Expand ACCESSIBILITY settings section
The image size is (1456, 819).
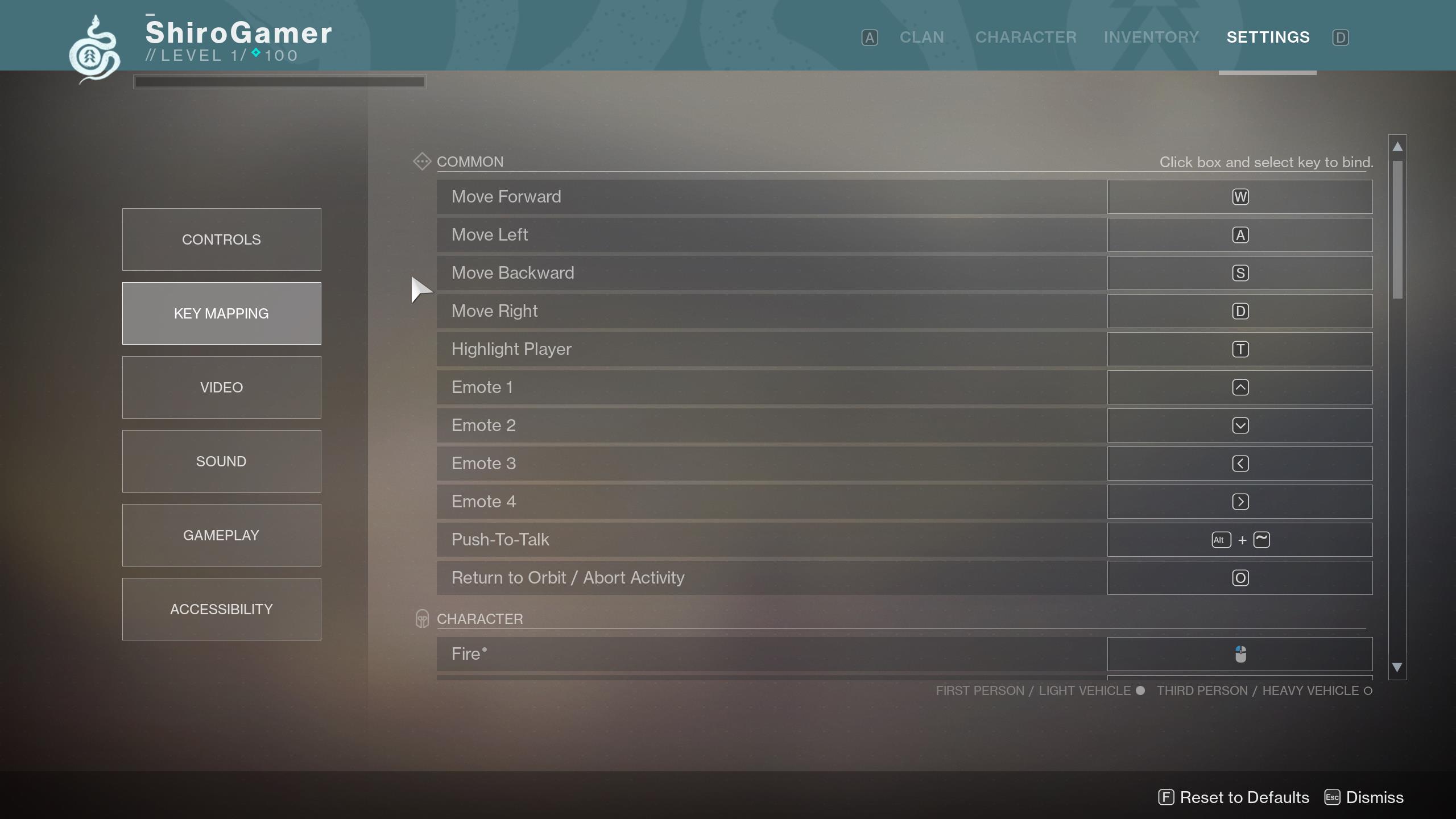coord(221,608)
